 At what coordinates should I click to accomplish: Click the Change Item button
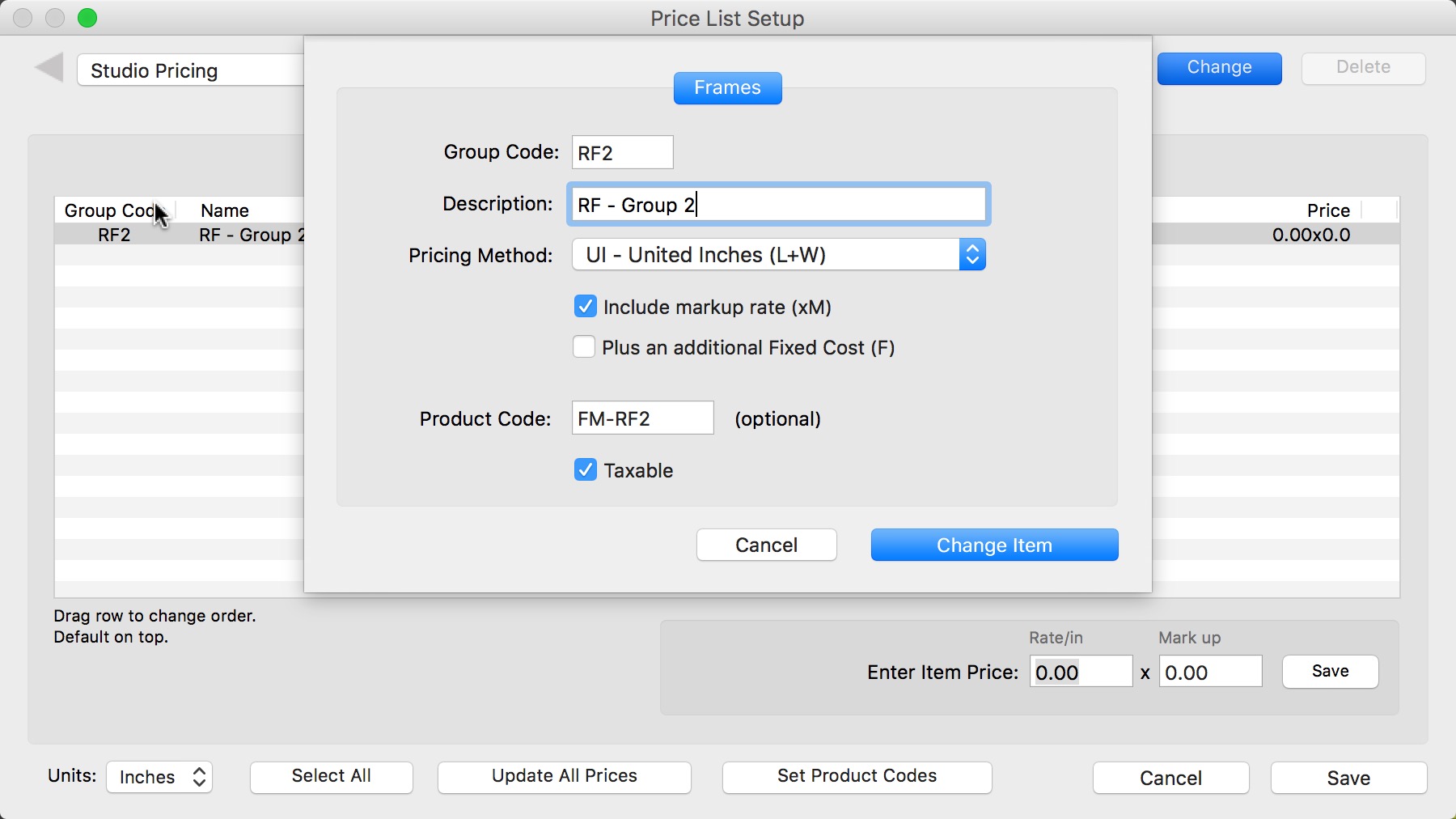[994, 545]
